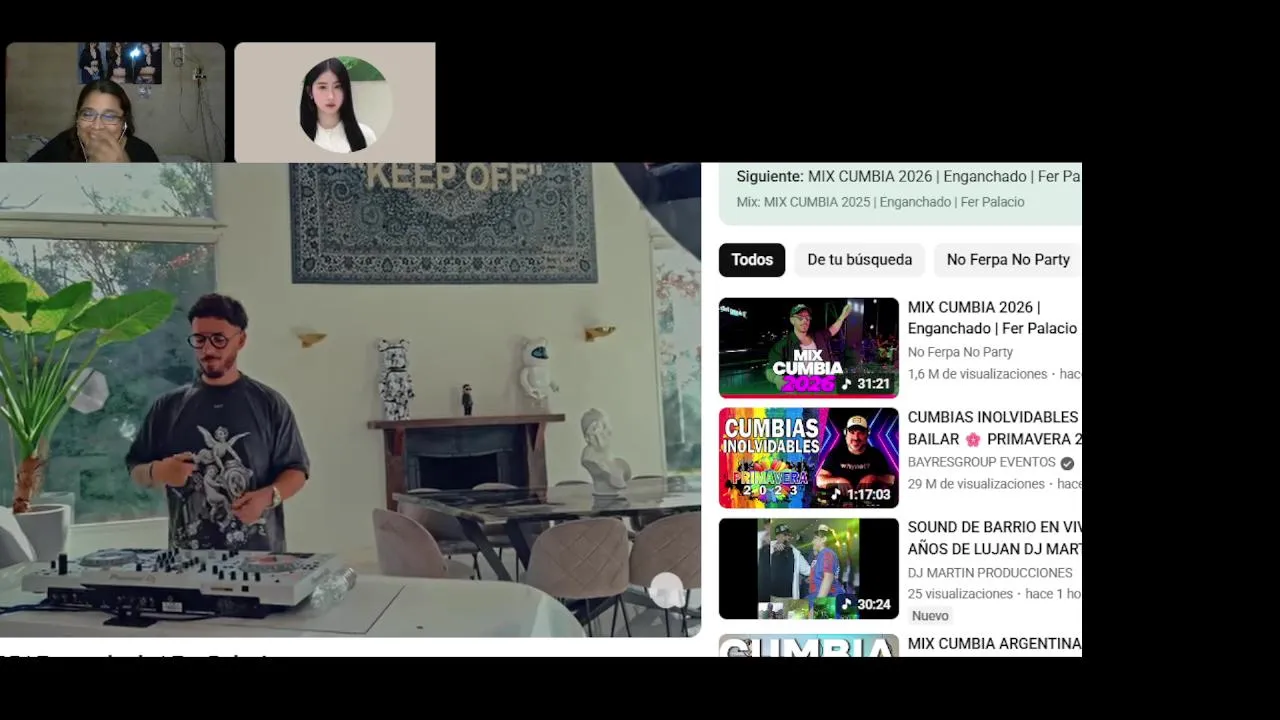Click title "MIX CUMBIA 2026 | Enganchado | Fer Palacio"
The height and width of the screenshot is (720, 1280).
coord(994,318)
